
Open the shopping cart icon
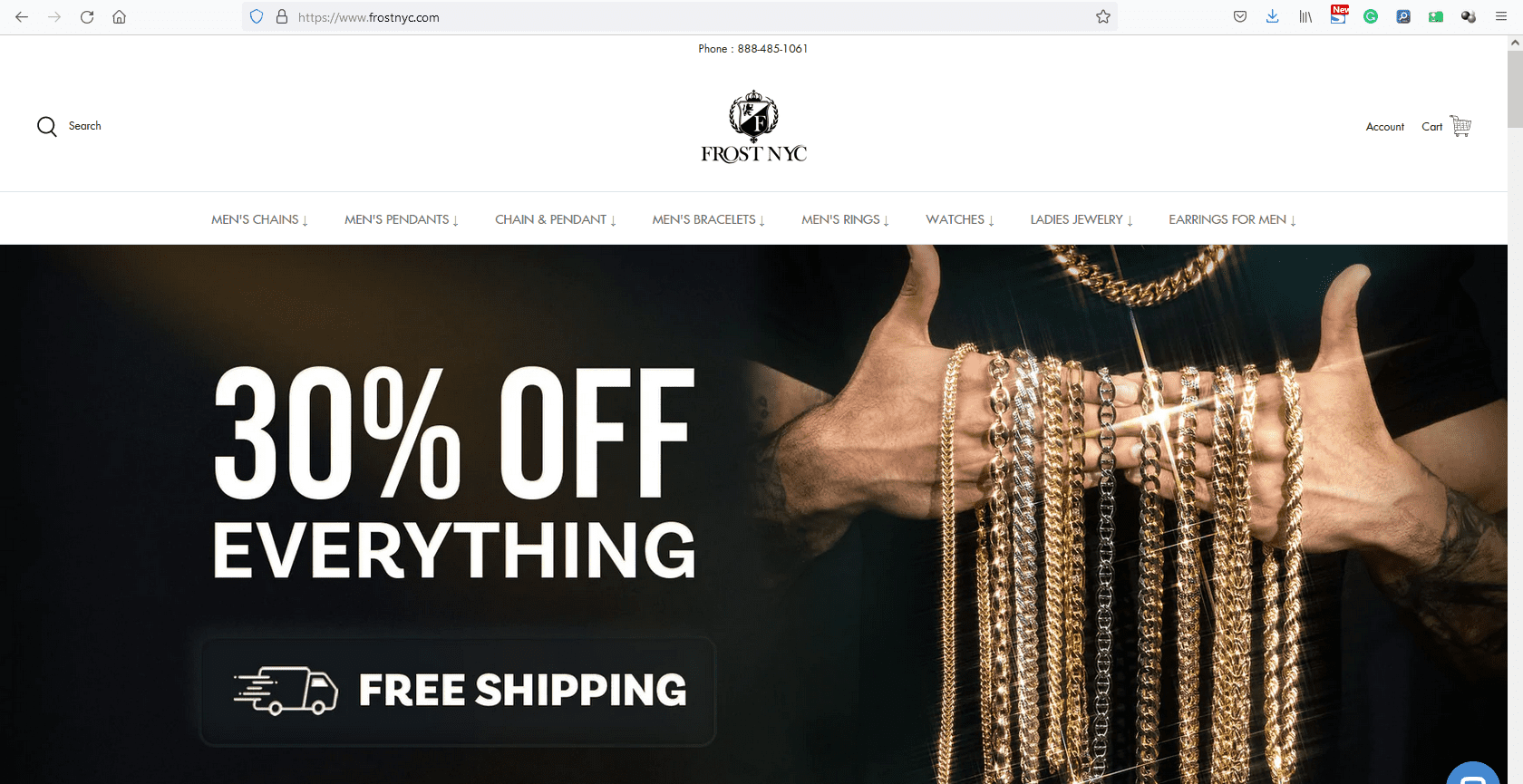coord(1460,126)
